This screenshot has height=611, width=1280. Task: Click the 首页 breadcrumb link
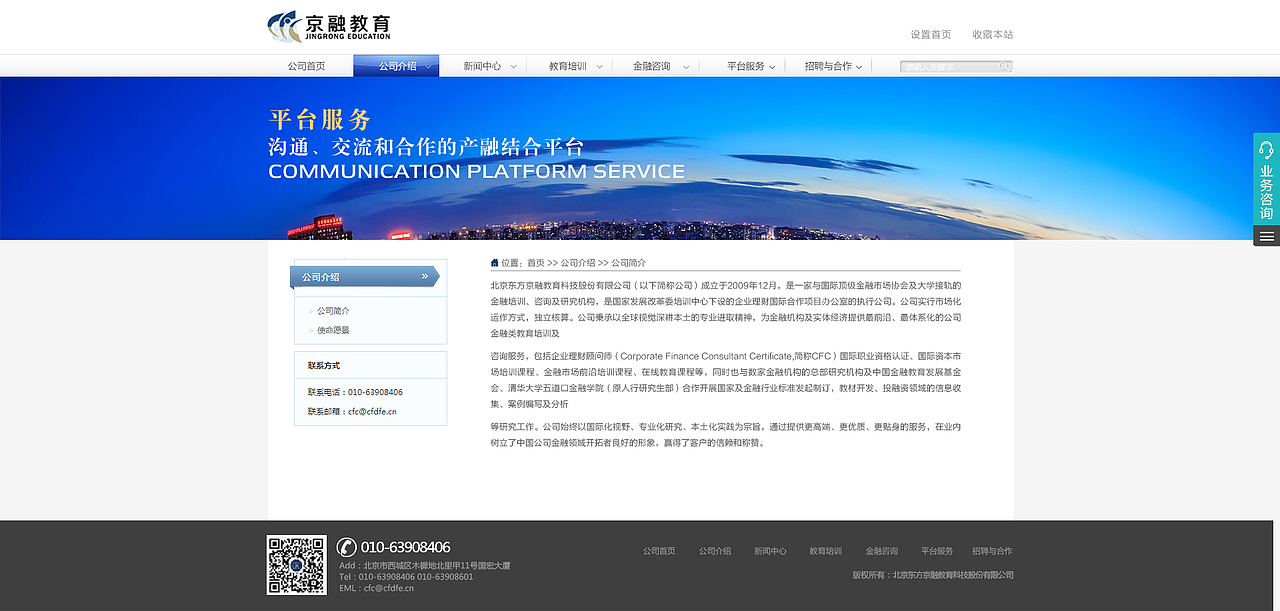[x=536, y=263]
